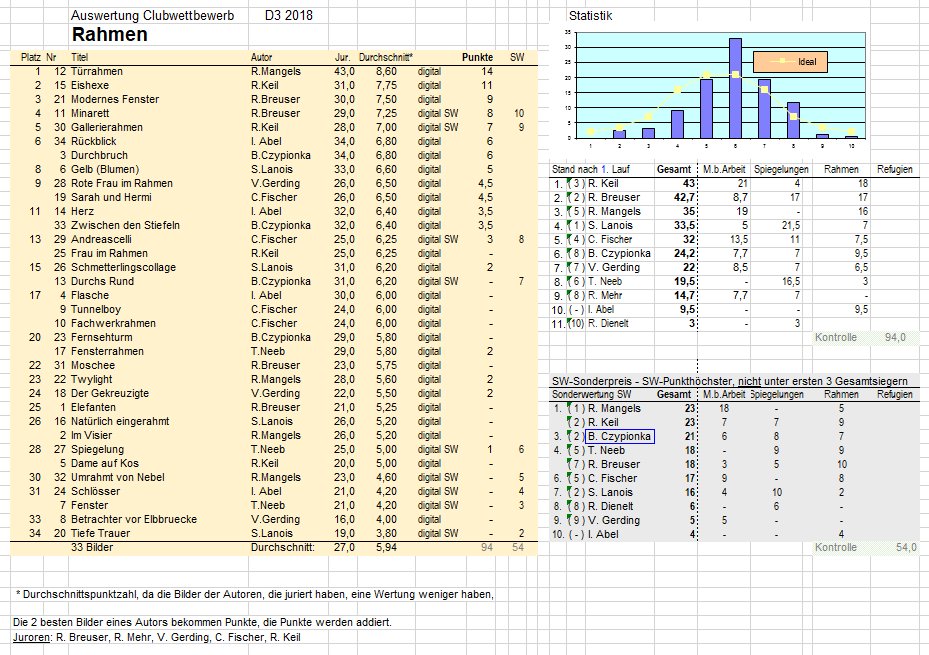Click the 'Punkte' column header
929x655 pixels.
pyautogui.click(x=478, y=57)
